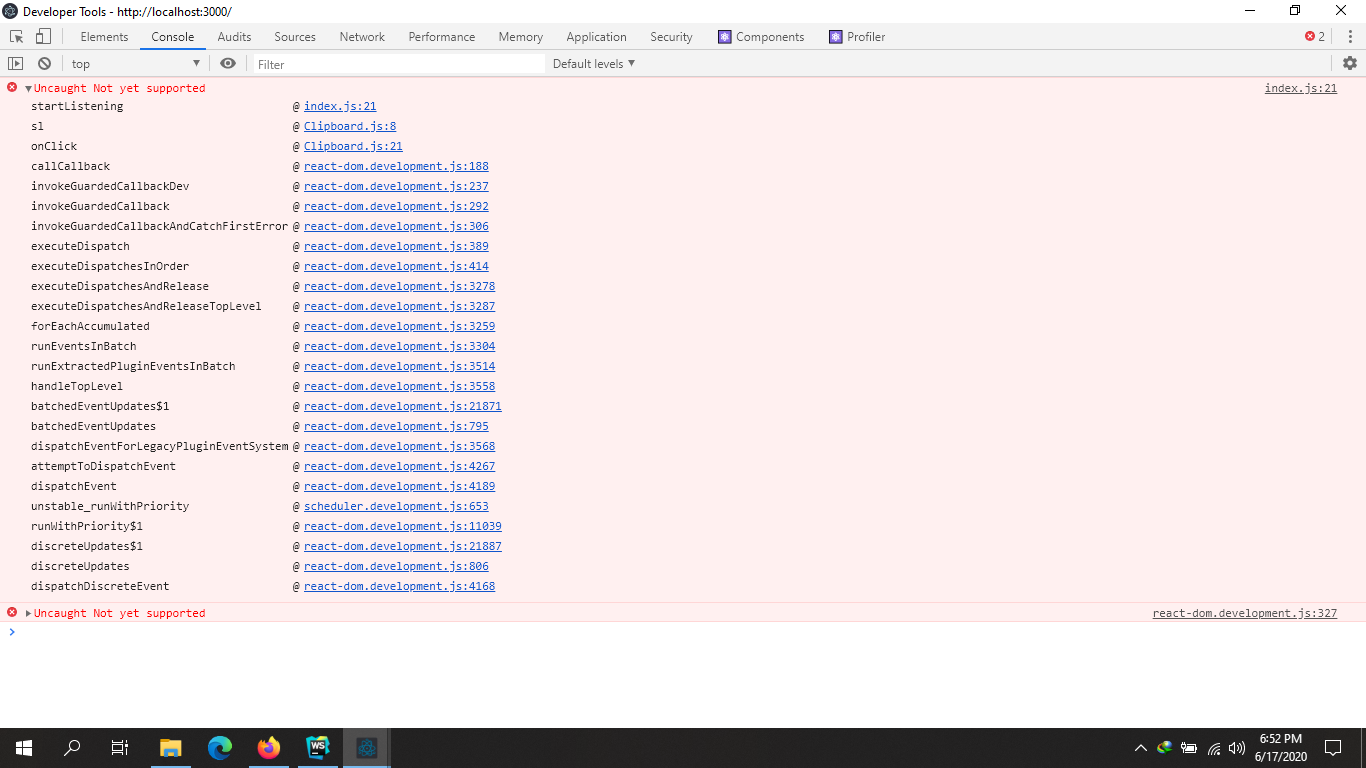
Task: Launch Microsoft Edge from the taskbar
Action: click(220, 747)
